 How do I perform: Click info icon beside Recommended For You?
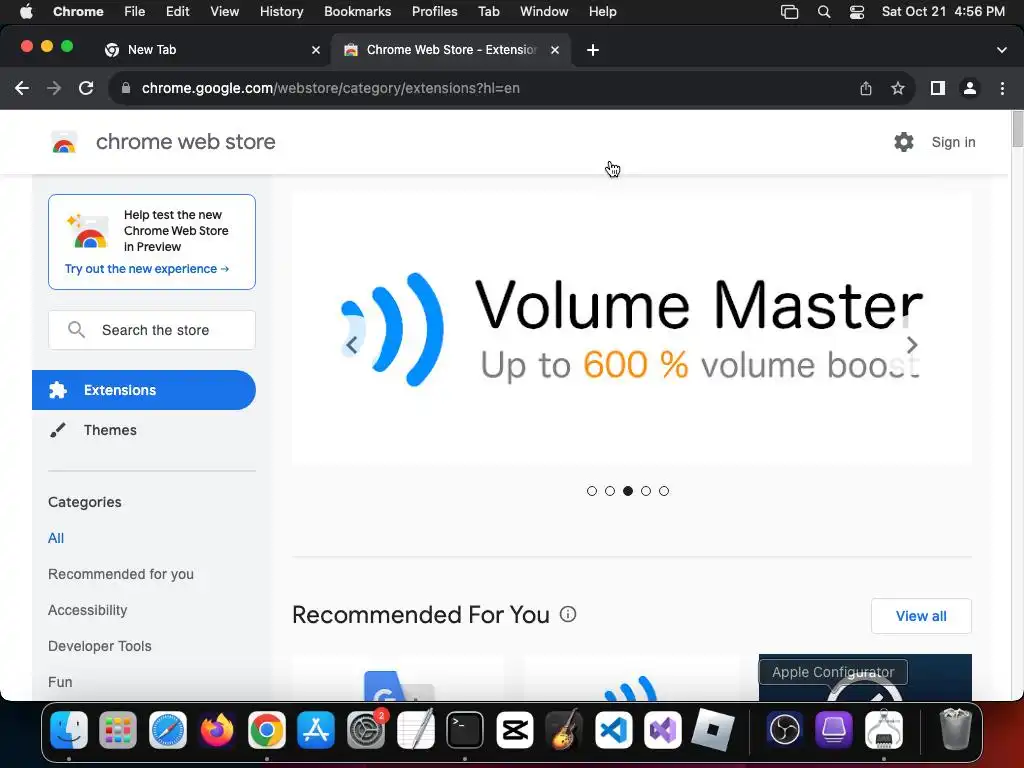point(568,615)
